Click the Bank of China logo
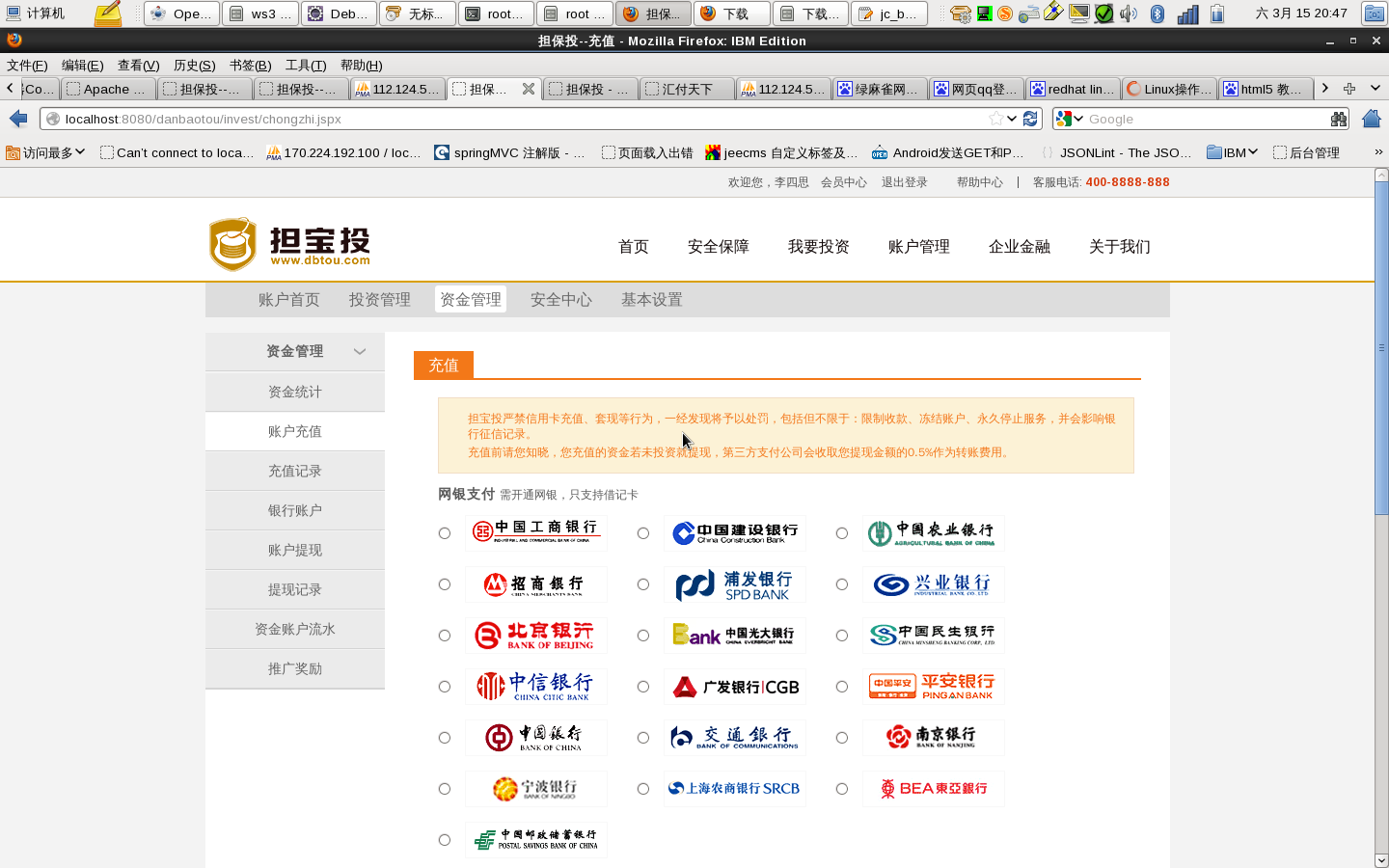This screenshot has height=868, width=1389. coord(536,738)
